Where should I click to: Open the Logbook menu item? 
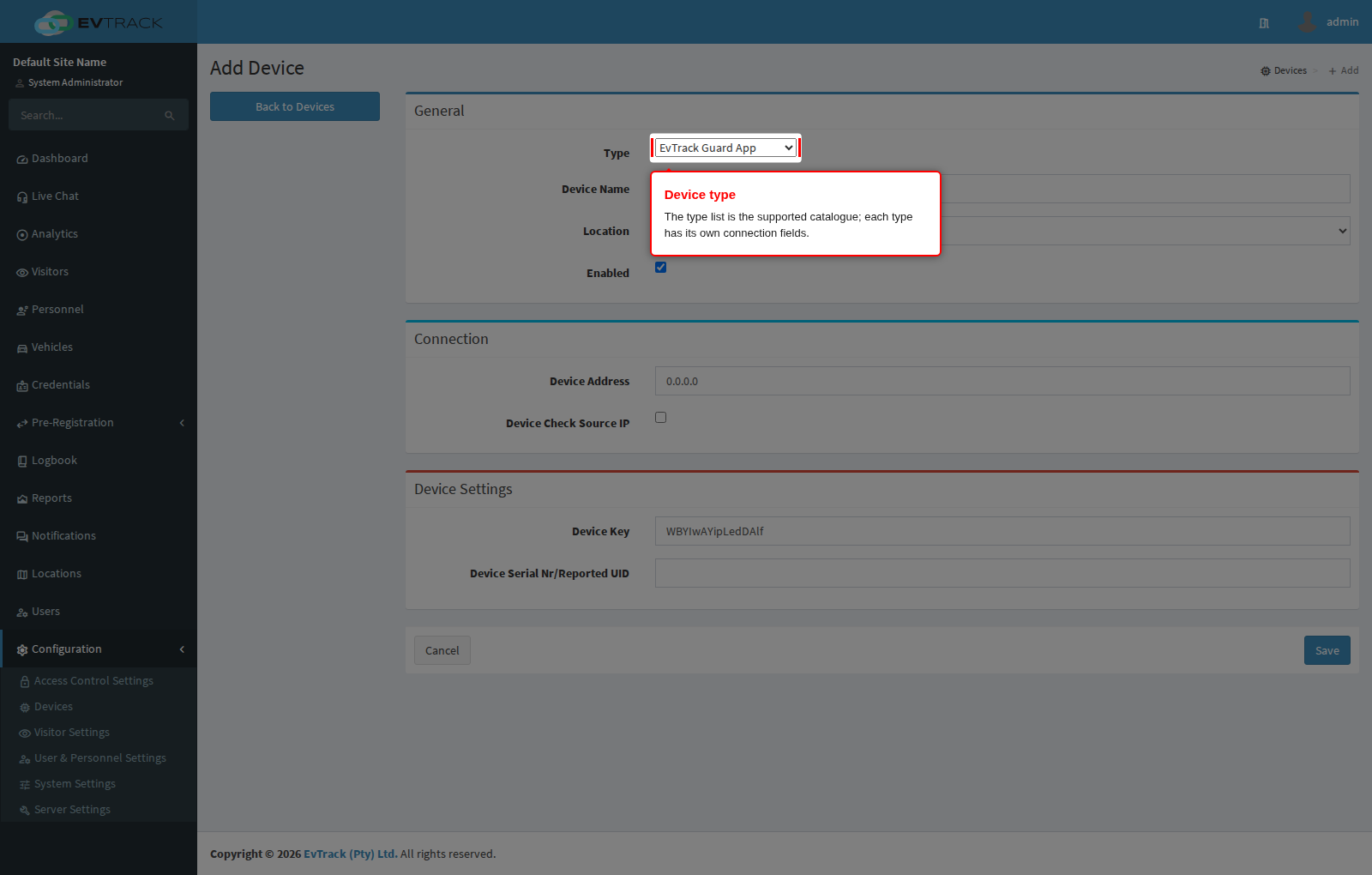(x=99, y=461)
